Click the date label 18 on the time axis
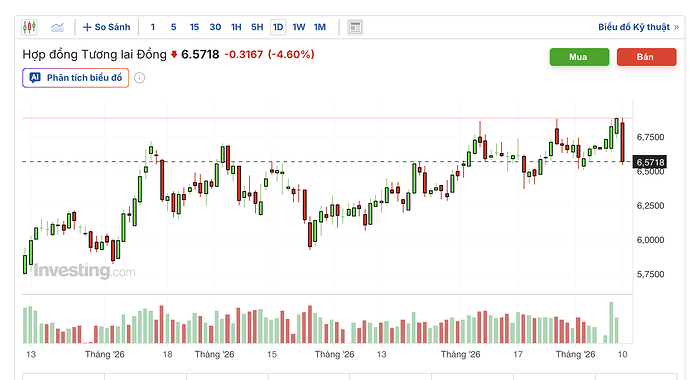 (x=168, y=354)
